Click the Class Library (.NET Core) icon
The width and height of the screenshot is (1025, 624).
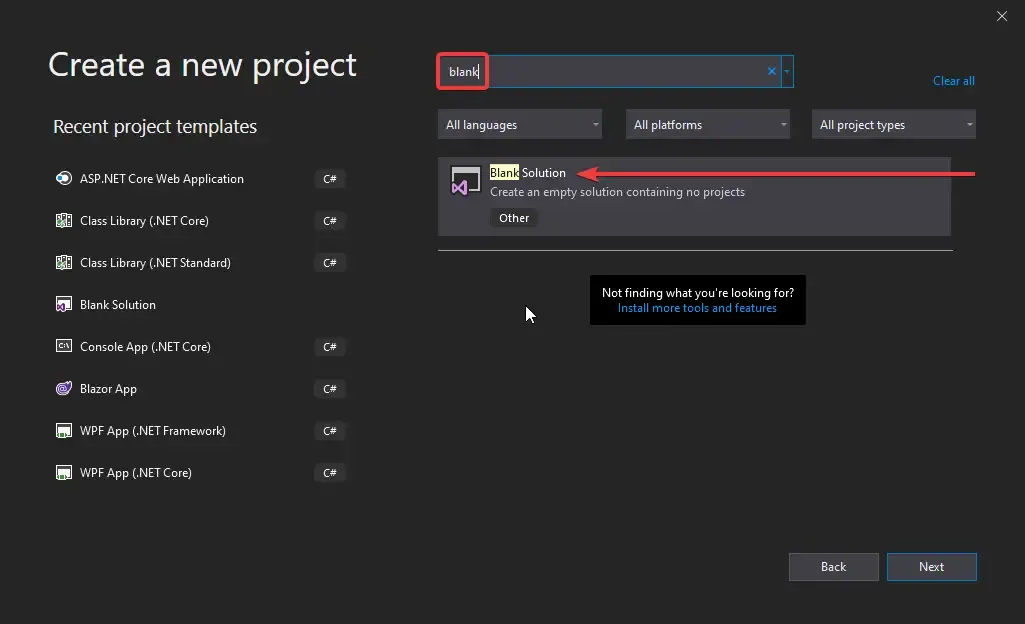point(64,220)
